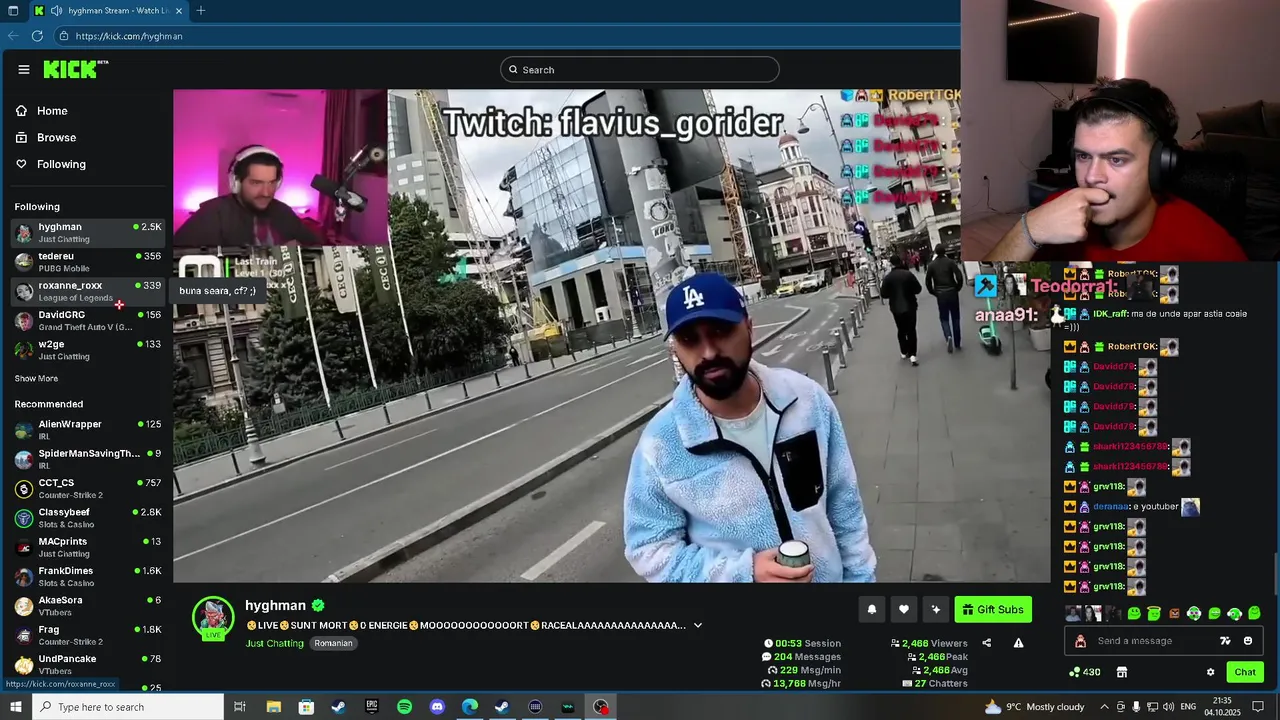This screenshot has width=1280, height=720.
Task: Click the sparkle icon beside Gift Subs
Action: pos(936,609)
